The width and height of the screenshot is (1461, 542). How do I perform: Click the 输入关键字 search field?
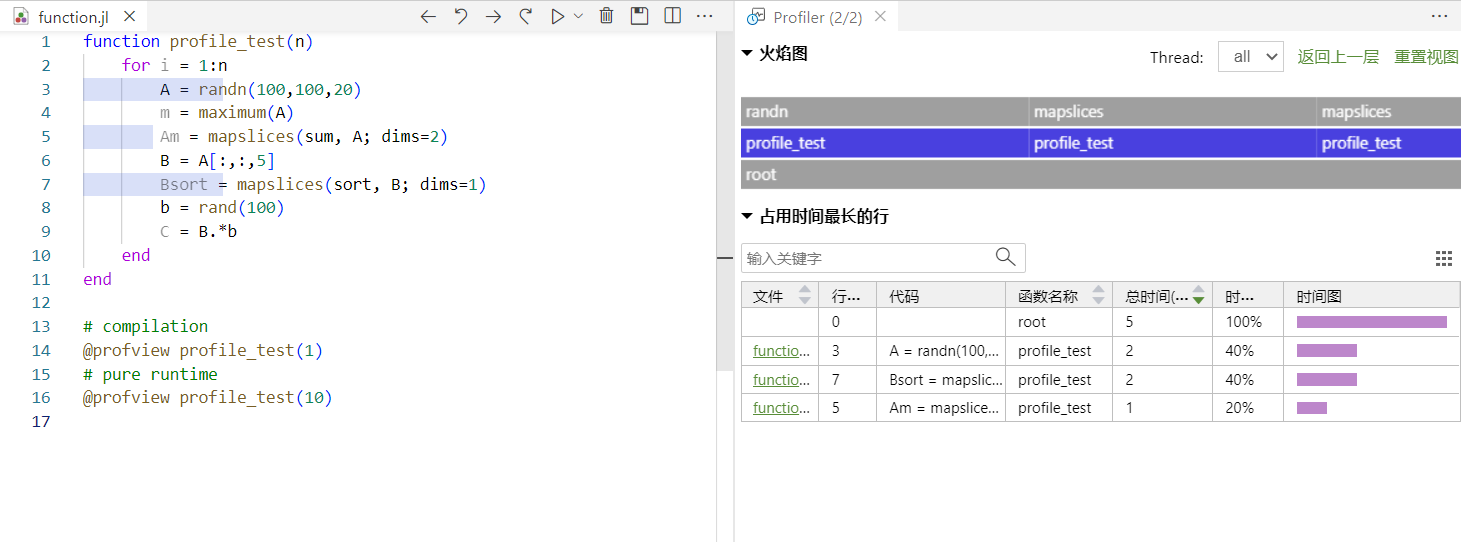865,258
